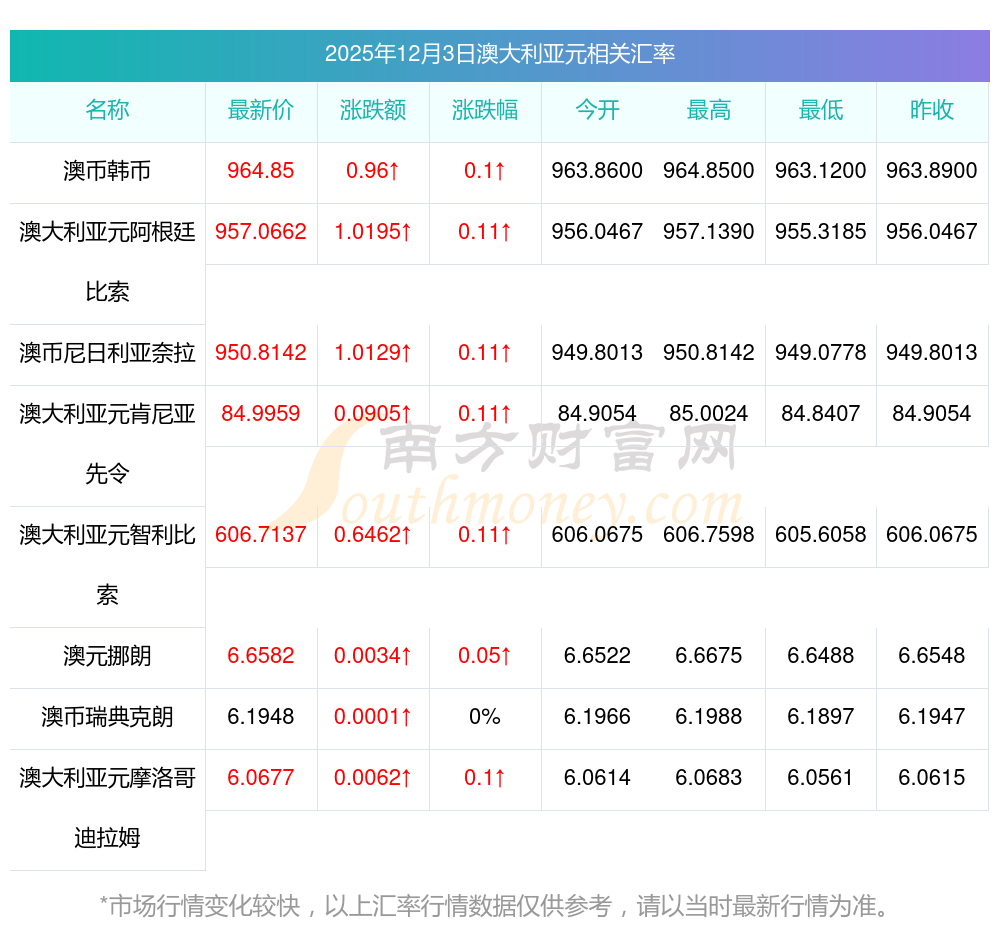Open the 澳币韩币 currency pair row
The image size is (1000, 937).
point(107,171)
